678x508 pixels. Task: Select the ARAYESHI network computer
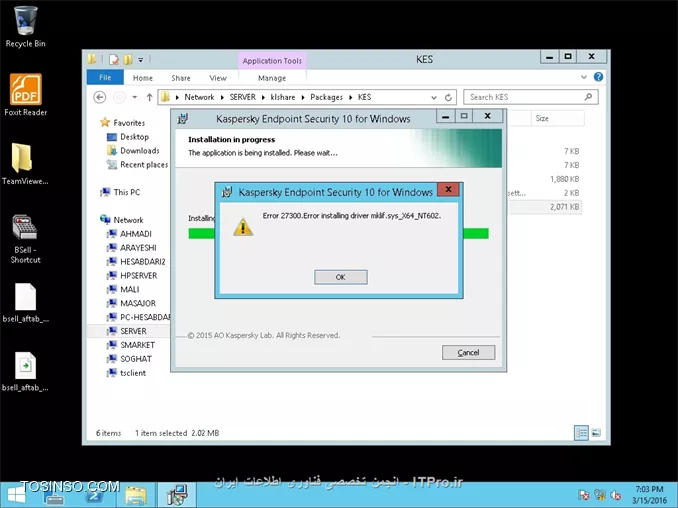(131, 248)
